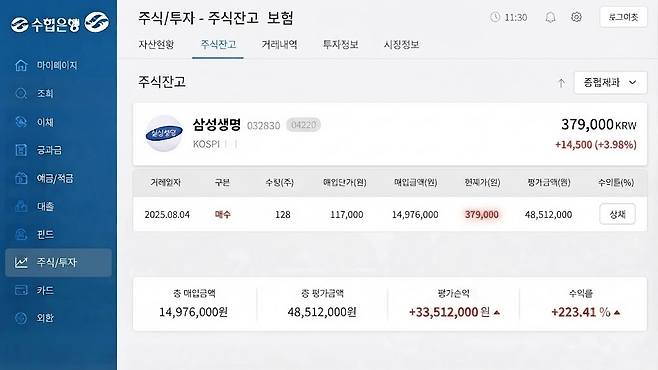The image size is (658, 370).
Task: Open the 마이페이지 home icon
Action: click(x=21, y=65)
